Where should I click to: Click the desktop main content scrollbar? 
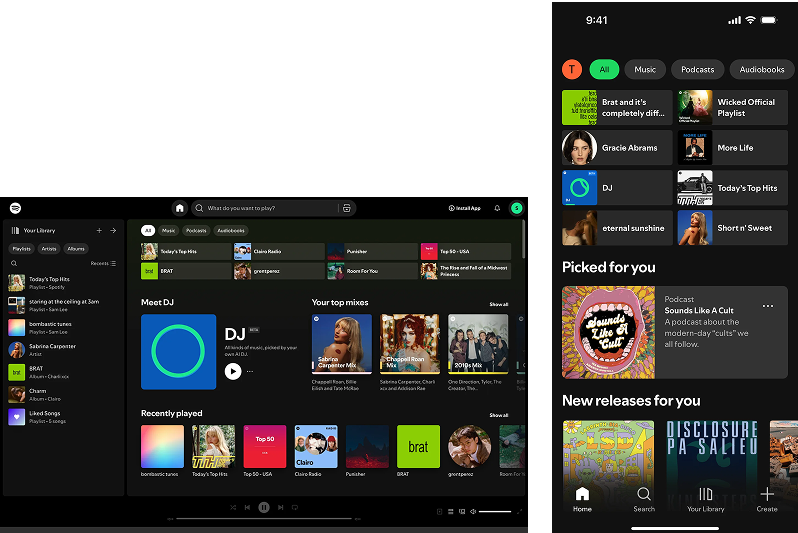[523, 239]
